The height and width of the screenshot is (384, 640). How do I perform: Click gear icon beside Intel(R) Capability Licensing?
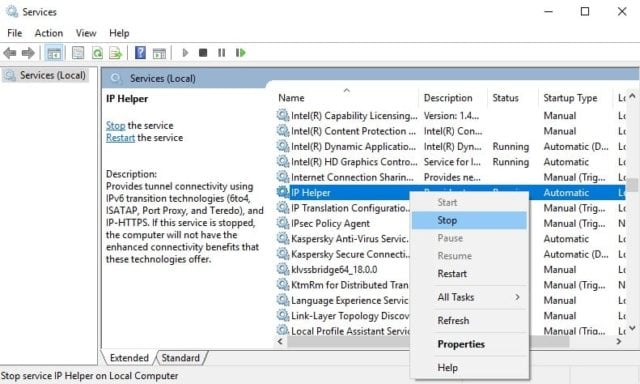[x=282, y=115]
